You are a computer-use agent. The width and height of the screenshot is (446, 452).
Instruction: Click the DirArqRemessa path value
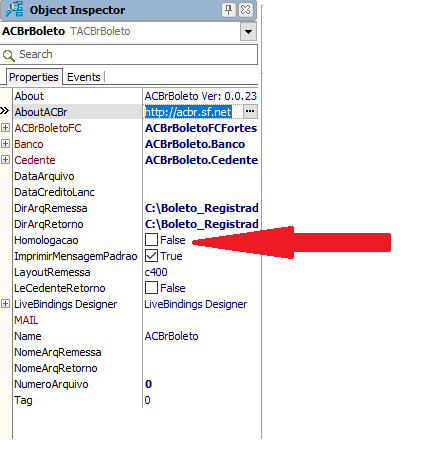pyautogui.click(x=201, y=208)
